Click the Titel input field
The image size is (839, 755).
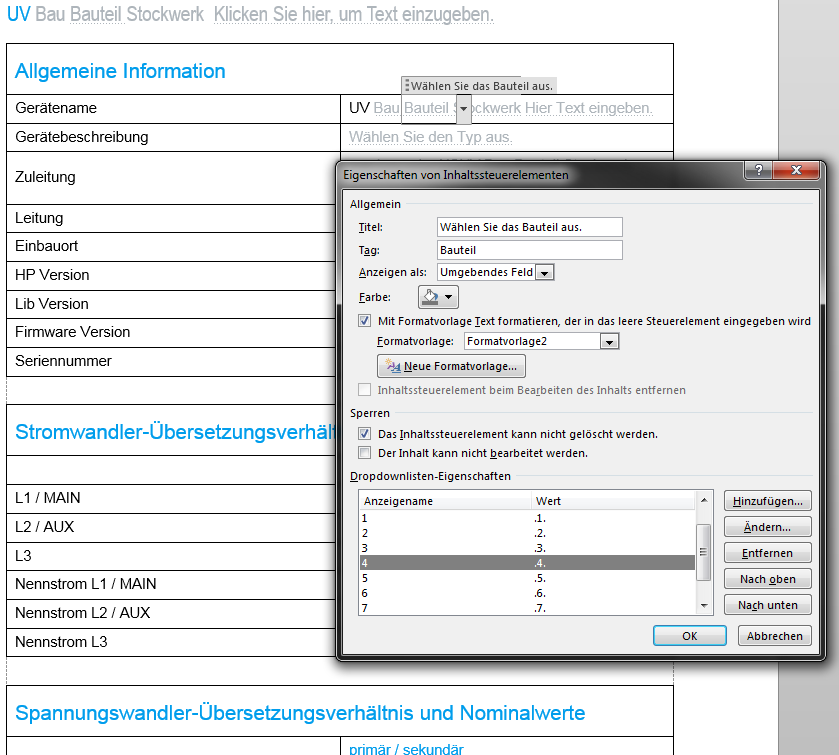click(x=530, y=227)
